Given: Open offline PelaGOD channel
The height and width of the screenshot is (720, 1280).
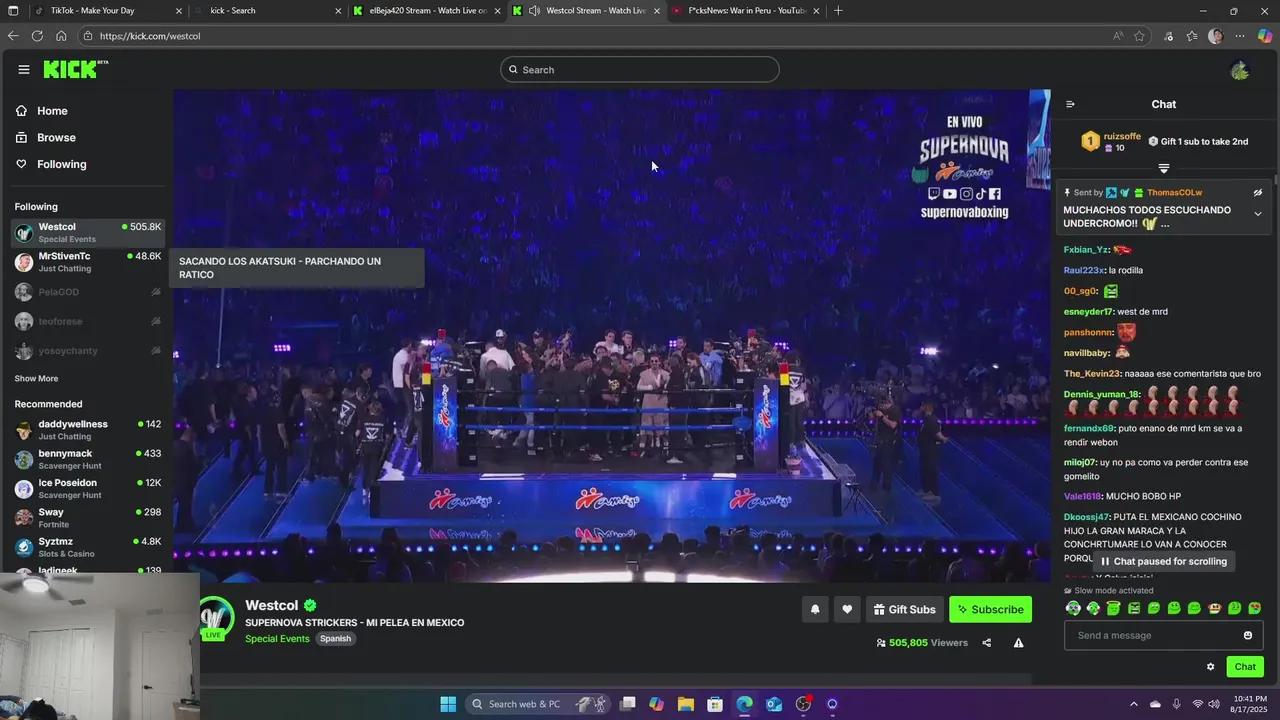Looking at the screenshot, I should tap(88, 292).
